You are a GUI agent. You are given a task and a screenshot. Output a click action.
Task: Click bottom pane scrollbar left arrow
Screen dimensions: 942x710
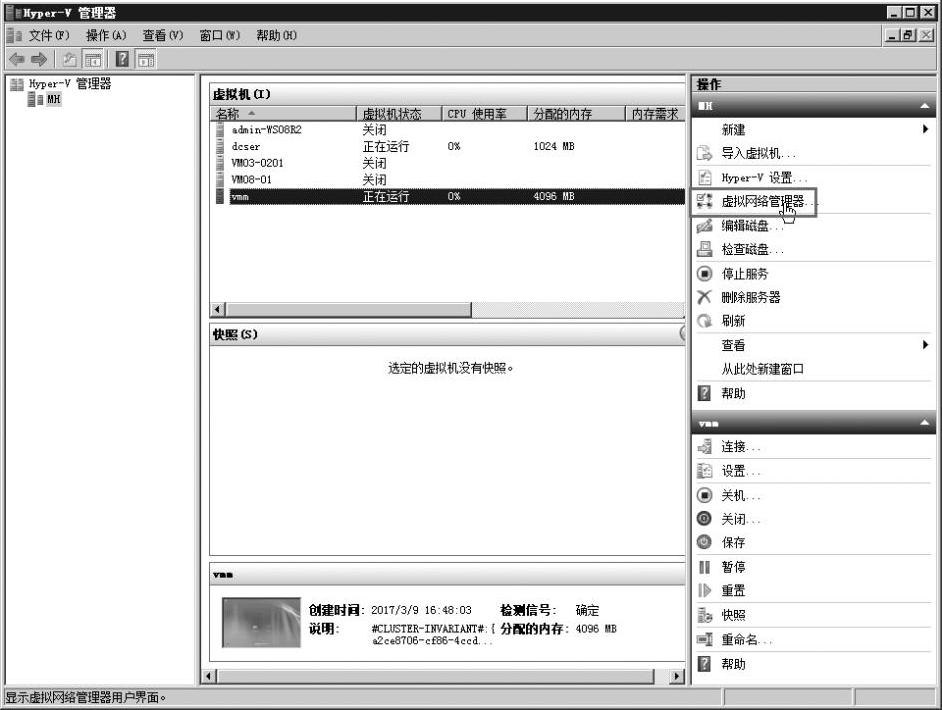point(208,676)
